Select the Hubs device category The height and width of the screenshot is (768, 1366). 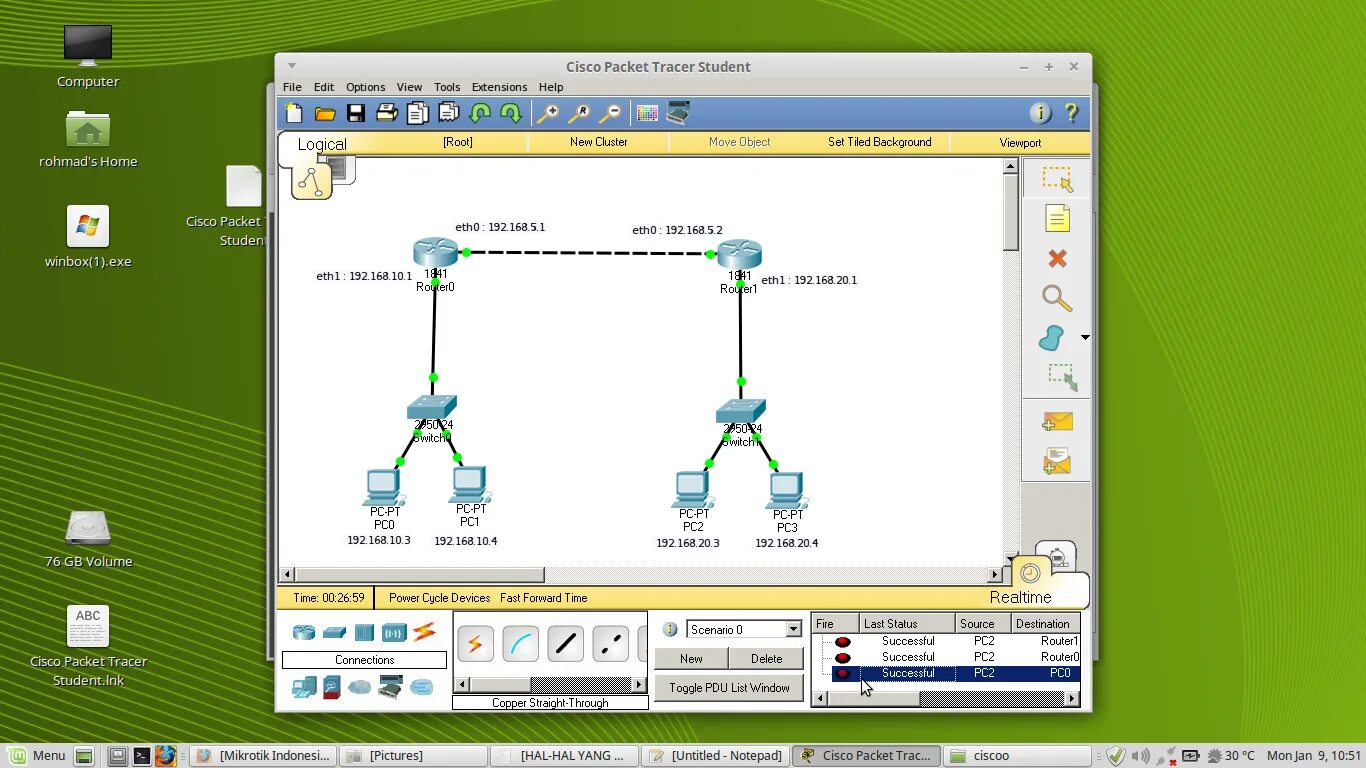coord(364,632)
